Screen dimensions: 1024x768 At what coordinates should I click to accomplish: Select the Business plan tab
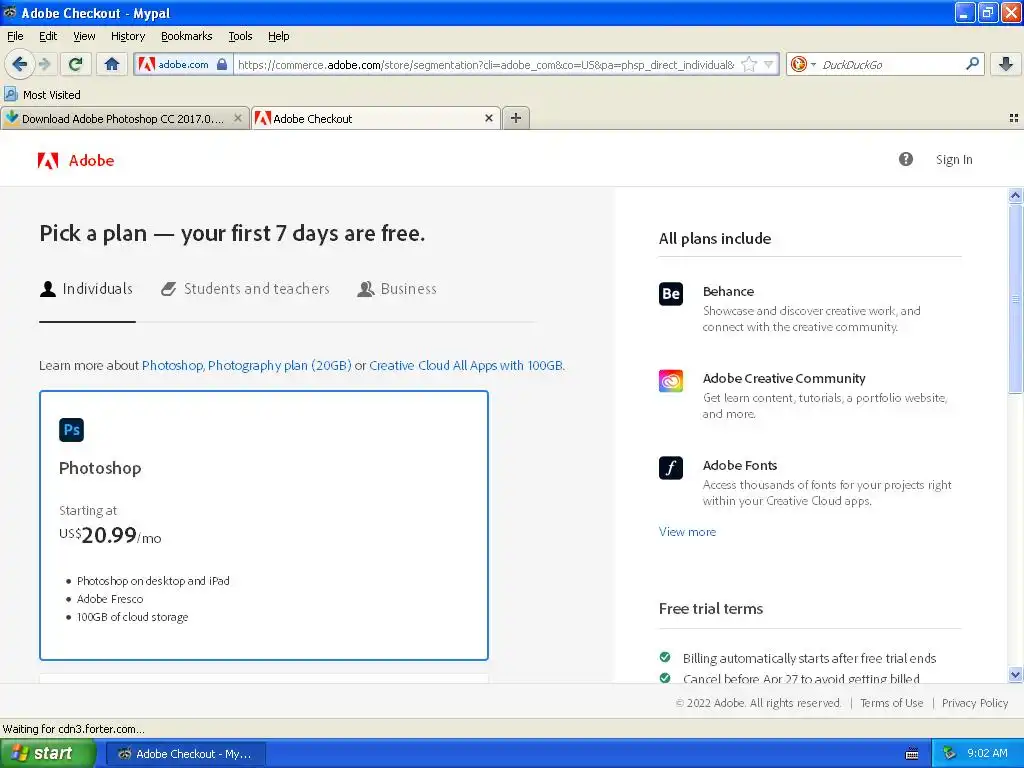point(397,289)
